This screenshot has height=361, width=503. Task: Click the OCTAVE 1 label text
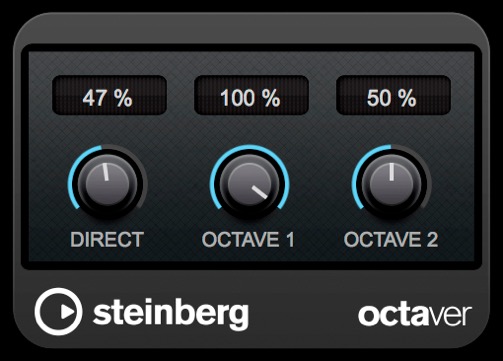pos(248,239)
